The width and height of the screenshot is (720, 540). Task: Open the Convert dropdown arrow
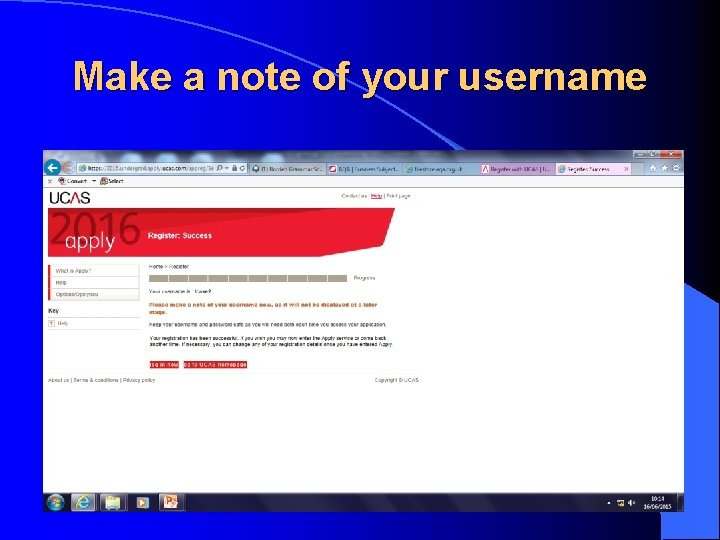coord(94,181)
